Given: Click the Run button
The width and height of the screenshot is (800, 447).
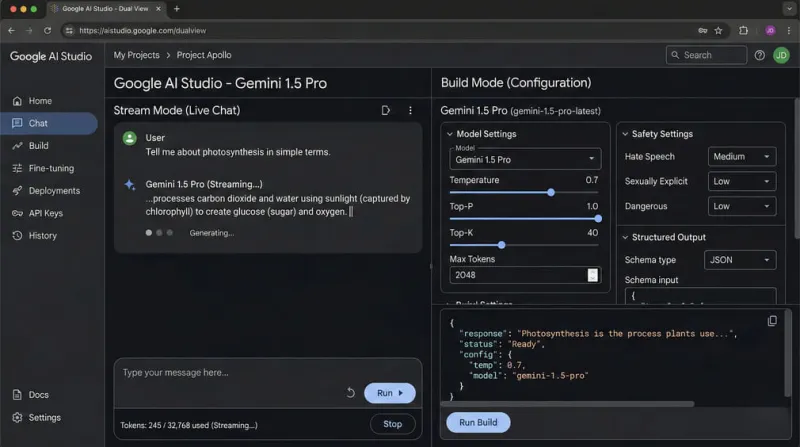Looking at the screenshot, I should click(x=390, y=393).
